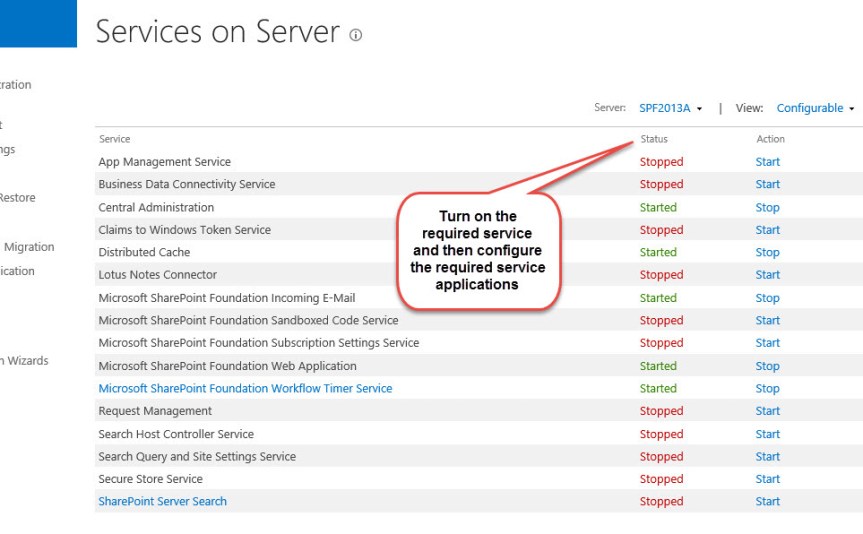The width and height of the screenshot is (863, 534).
Task: Select the Request Management service name
Action: 155,411
